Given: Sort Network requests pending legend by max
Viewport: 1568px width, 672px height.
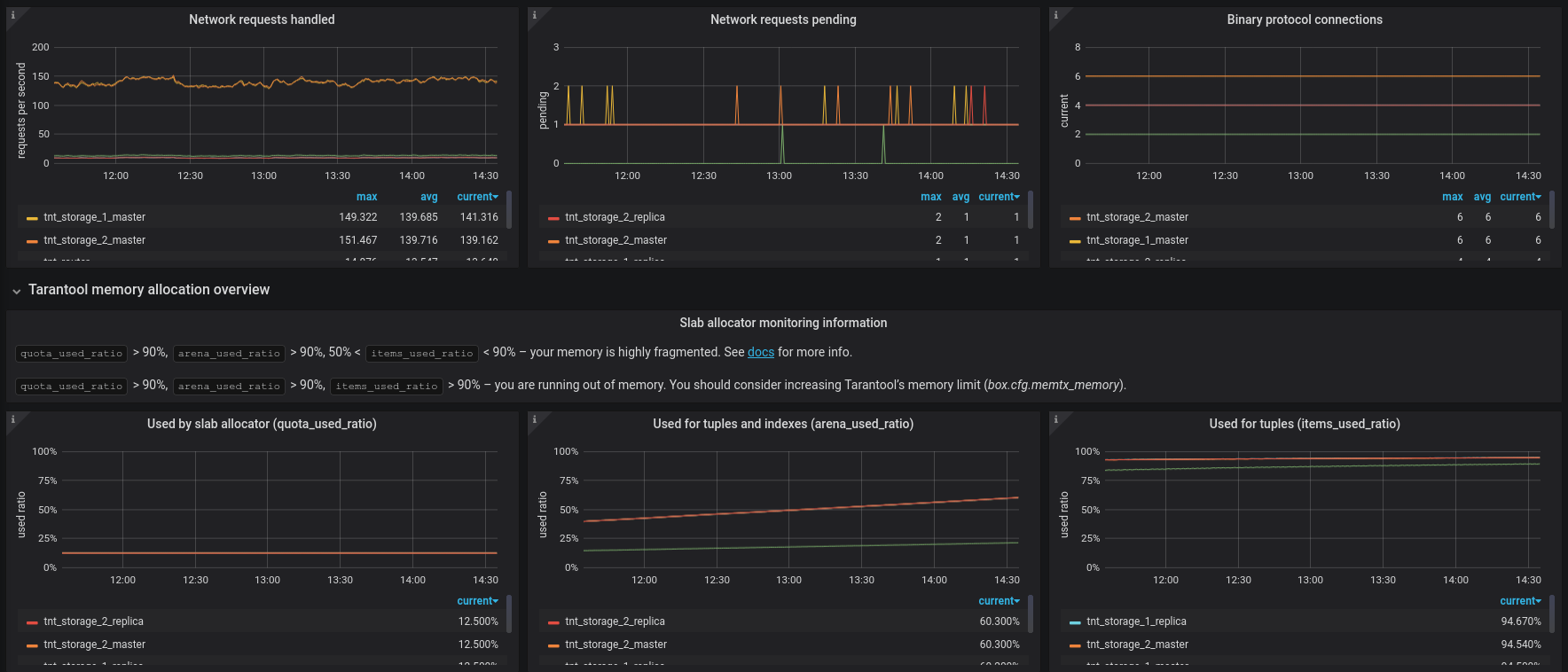Looking at the screenshot, I should [931, 197].
